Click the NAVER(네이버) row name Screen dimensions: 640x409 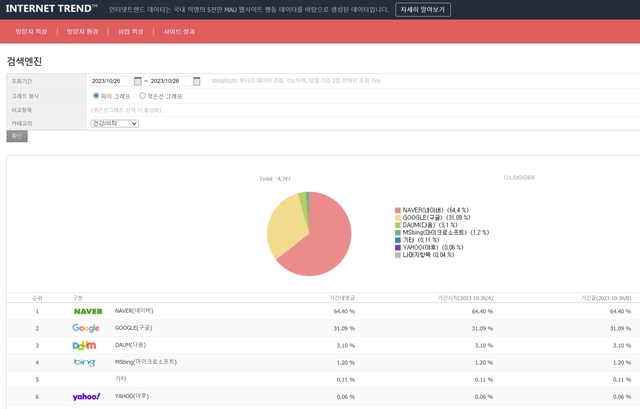click(x=134, y=311)
